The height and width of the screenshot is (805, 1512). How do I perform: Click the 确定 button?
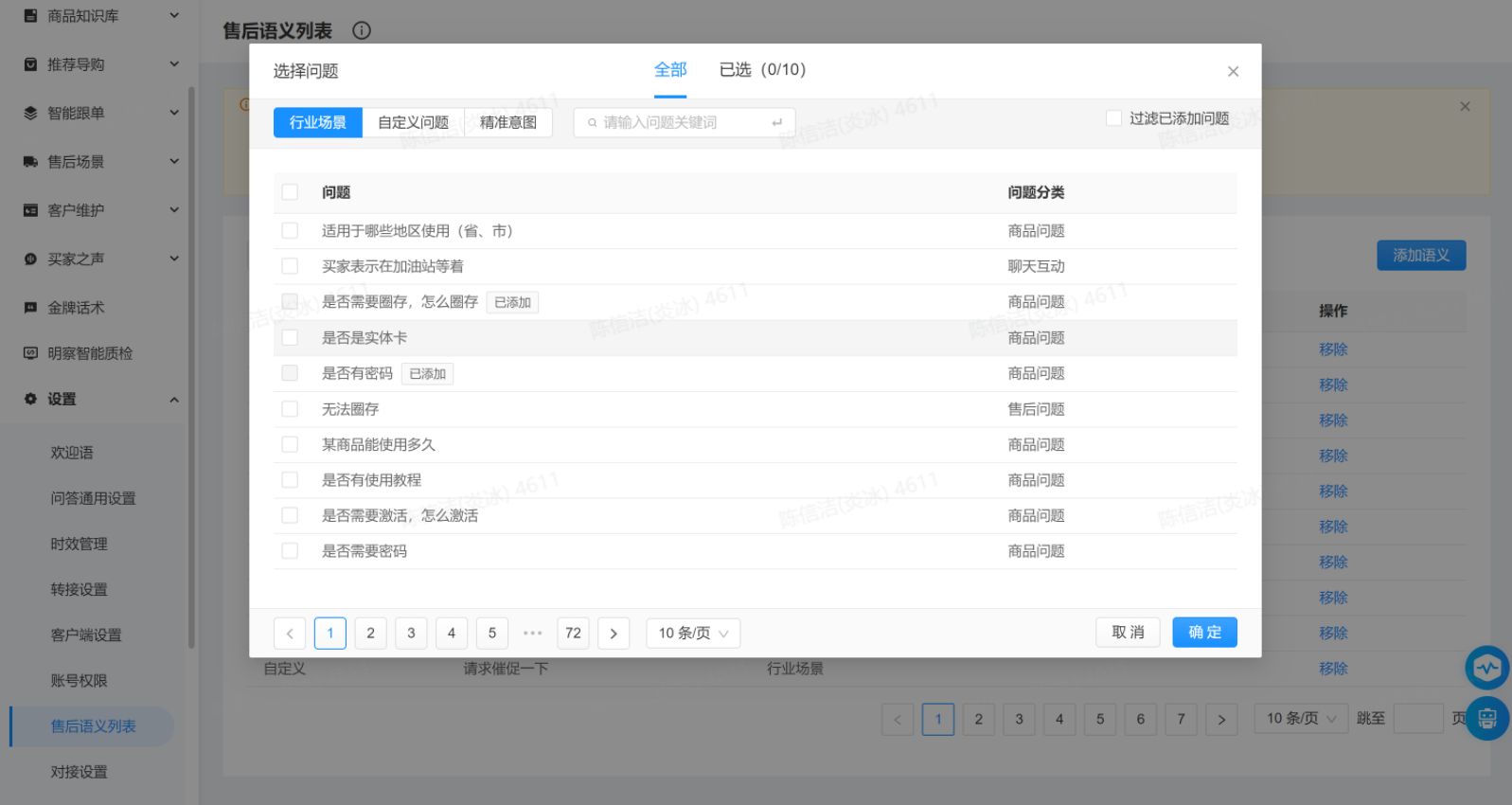click(x=1204, y=632)
